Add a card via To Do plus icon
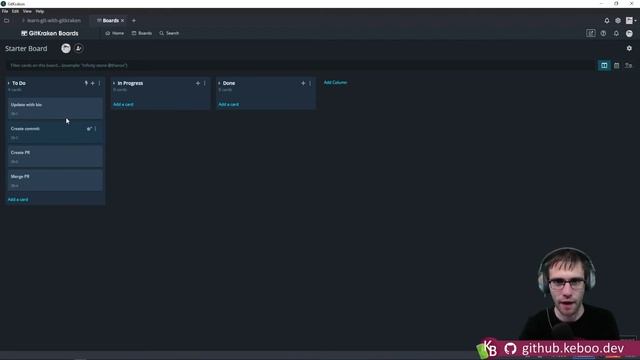Viewport: 640px width, 360px height. point(93,83)
